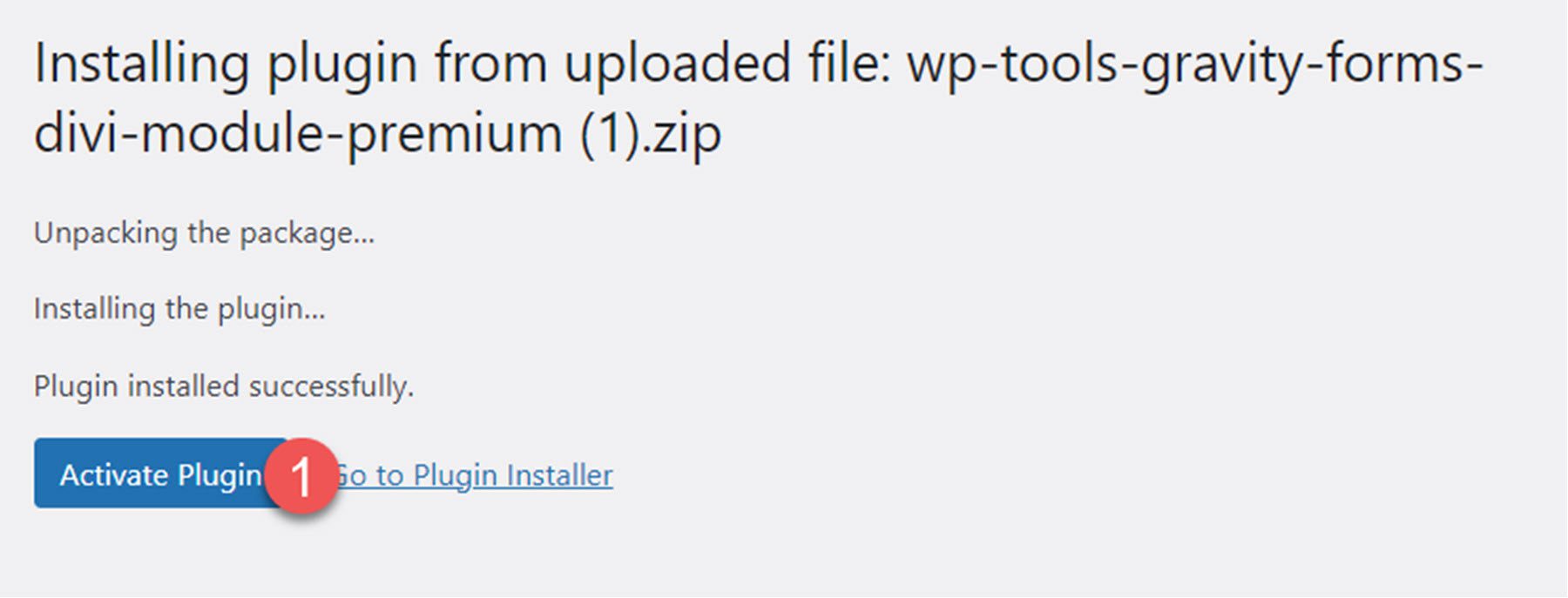Click the word 'Installing' at the heading start
Image resolution: width=1568 pixels, height=598 pixels.
[x=141, y=64]
